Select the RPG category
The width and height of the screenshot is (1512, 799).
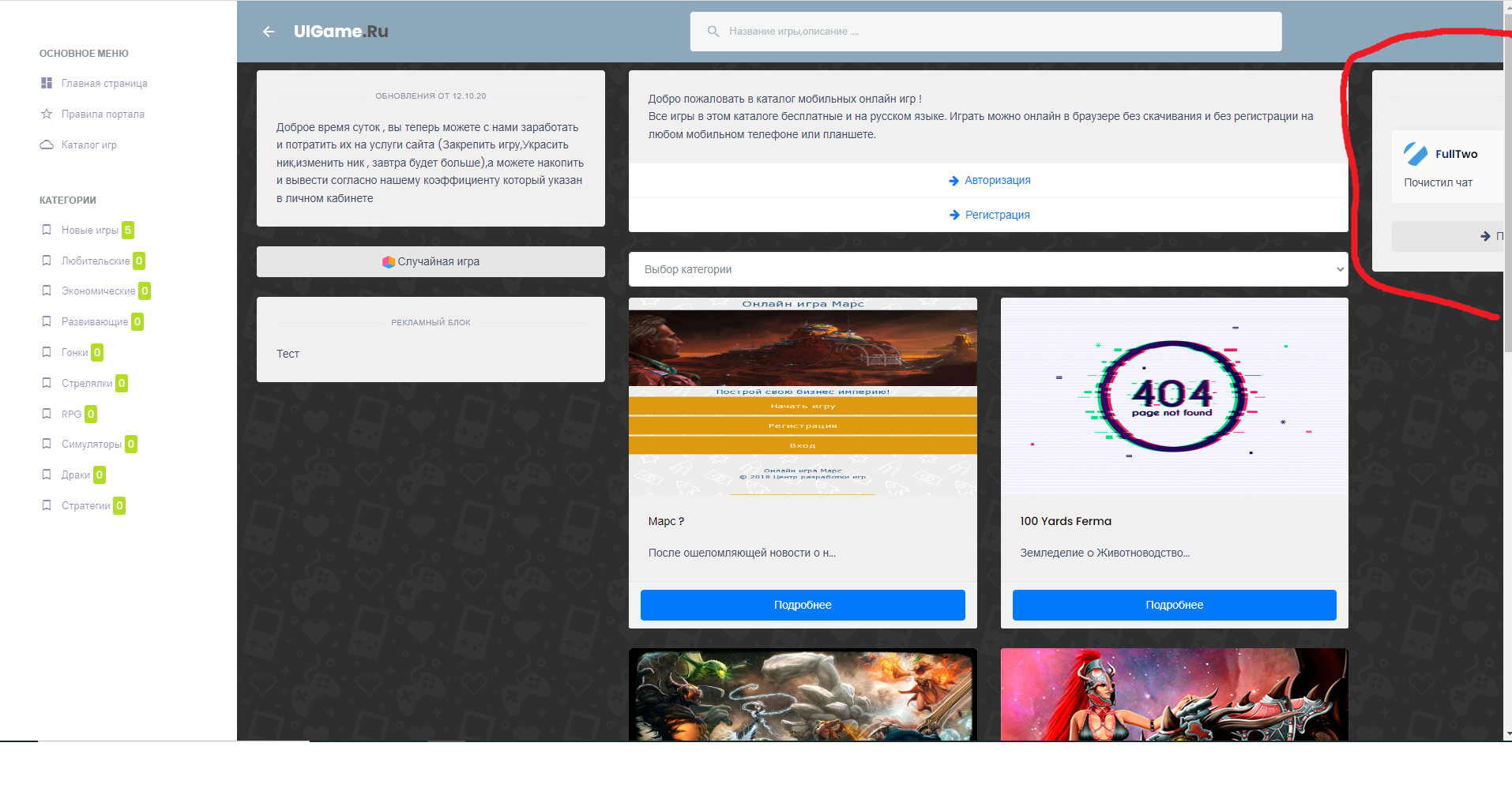point(71,414)
